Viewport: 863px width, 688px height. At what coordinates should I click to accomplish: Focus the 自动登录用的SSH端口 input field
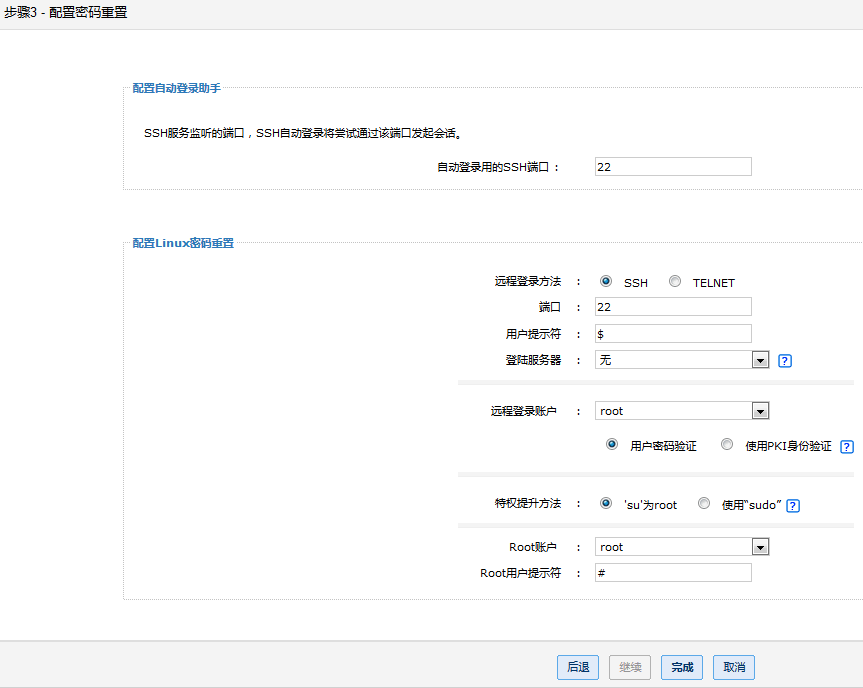(x=672, y=167)
